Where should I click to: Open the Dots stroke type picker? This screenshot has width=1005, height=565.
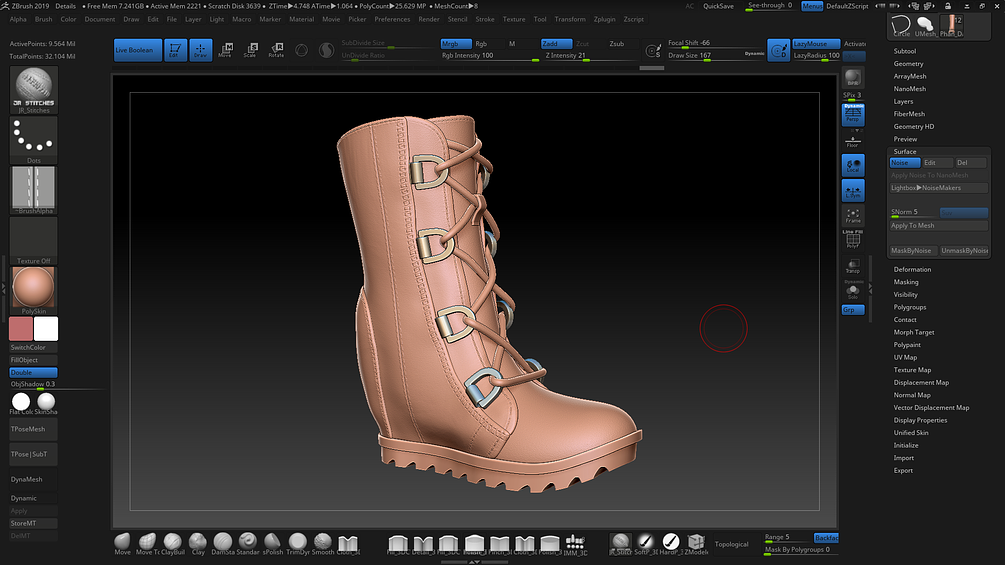[33, 140]
